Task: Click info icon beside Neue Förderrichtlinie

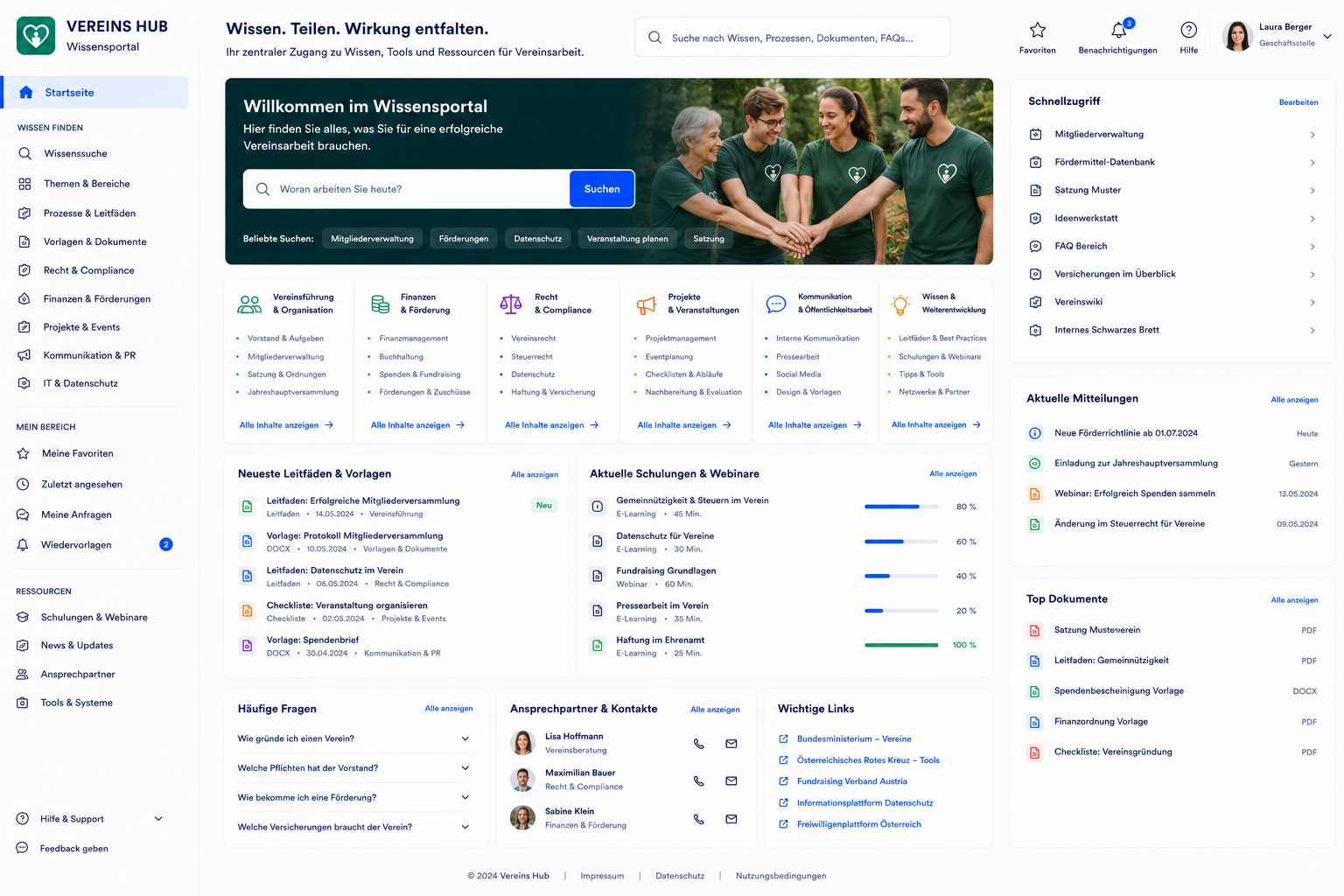Action: [1034, 433]
